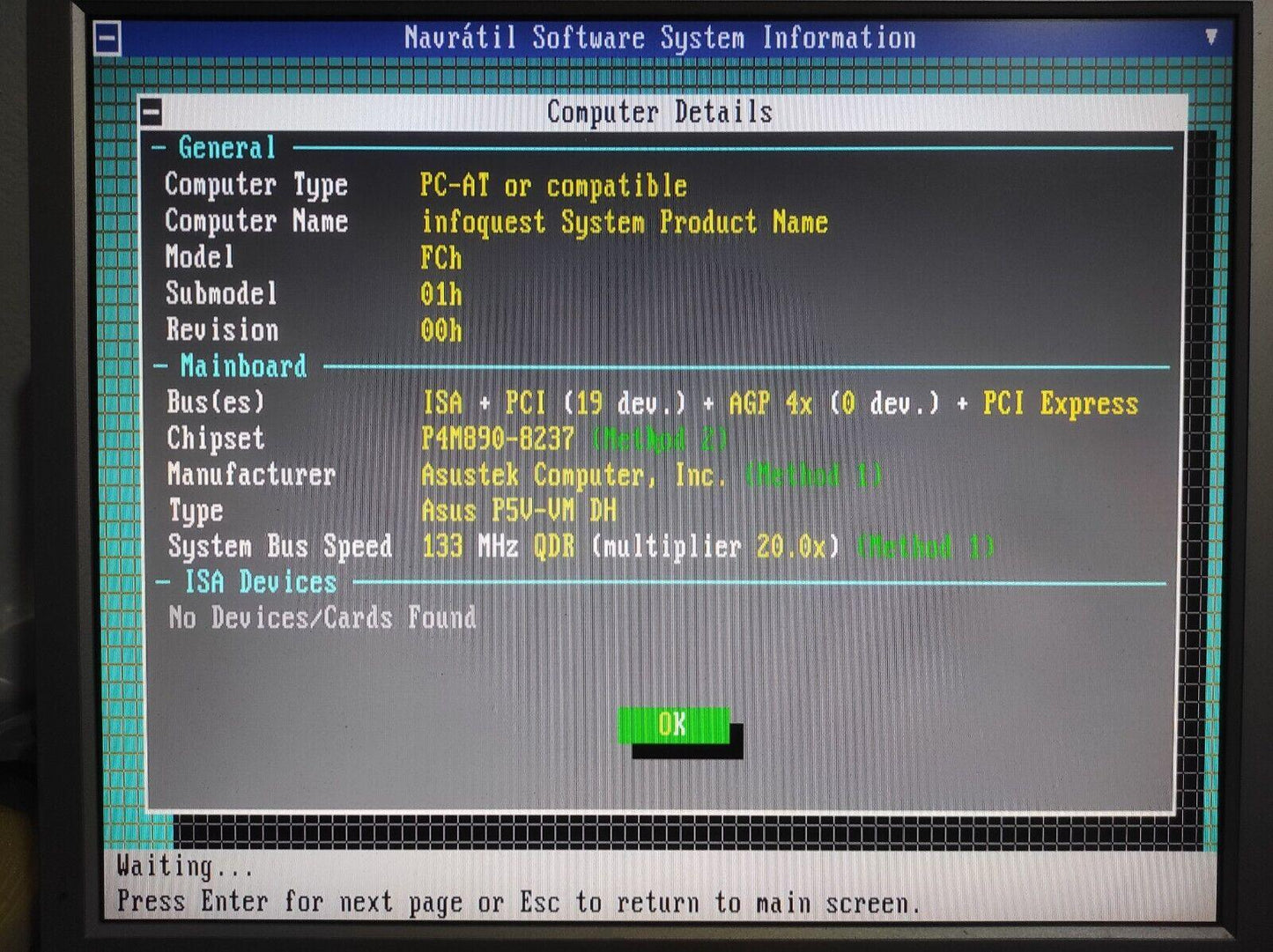Viewport: 1273px width, 952px height.
Task: Click the Method 1 manufacturer detection link
Action: [x=812, y=476]
